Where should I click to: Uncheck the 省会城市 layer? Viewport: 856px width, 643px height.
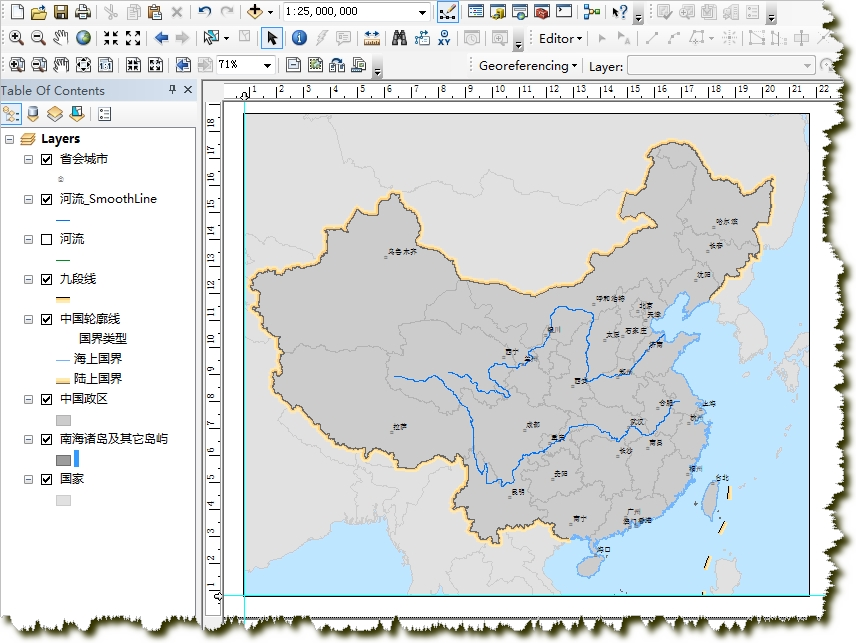(46, 159)
